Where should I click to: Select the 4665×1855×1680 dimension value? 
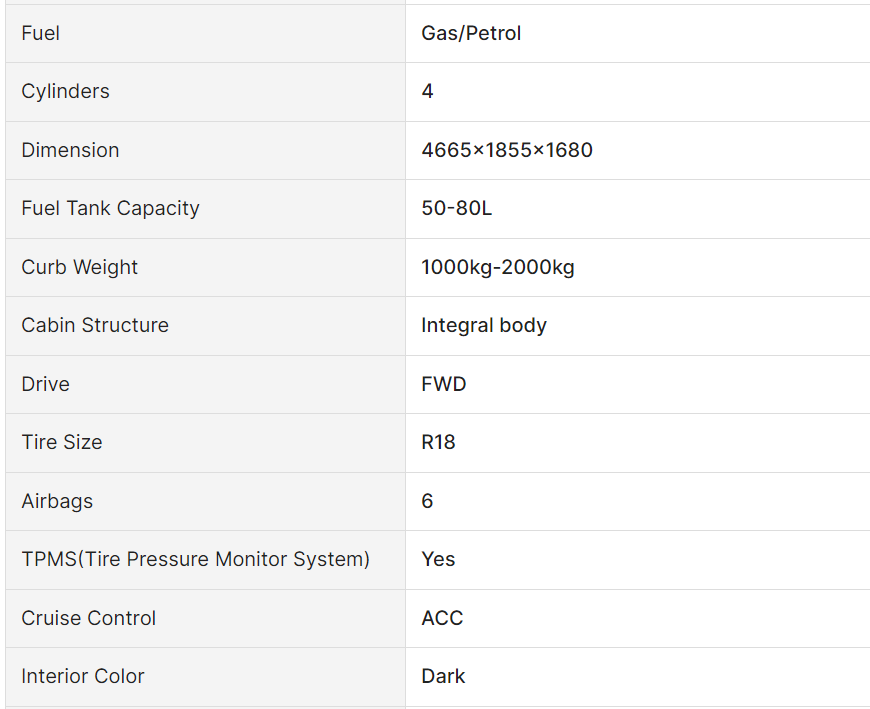point(507,151)
